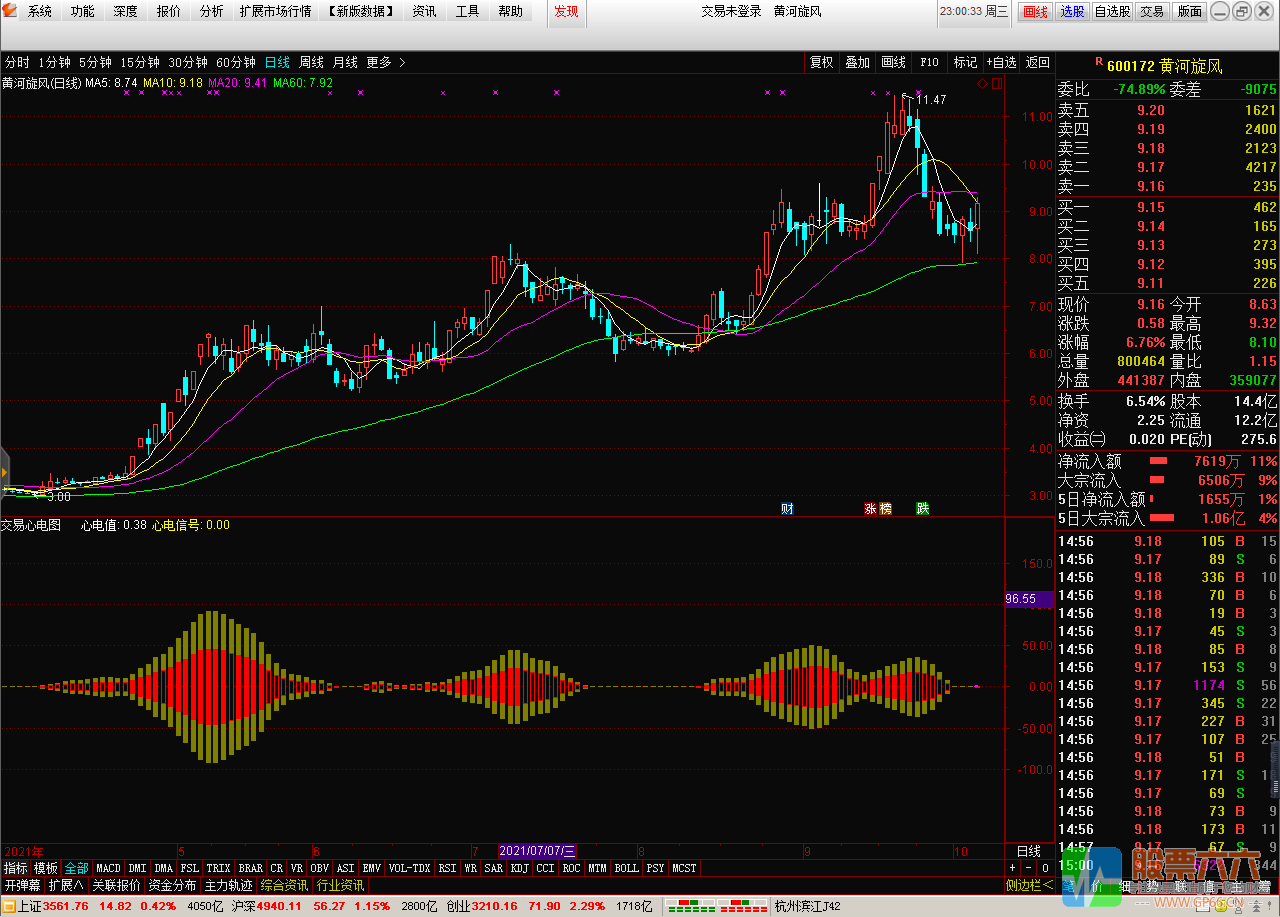Click the 自选股 button
1280x917 pixels.
tap(1112, 12)
